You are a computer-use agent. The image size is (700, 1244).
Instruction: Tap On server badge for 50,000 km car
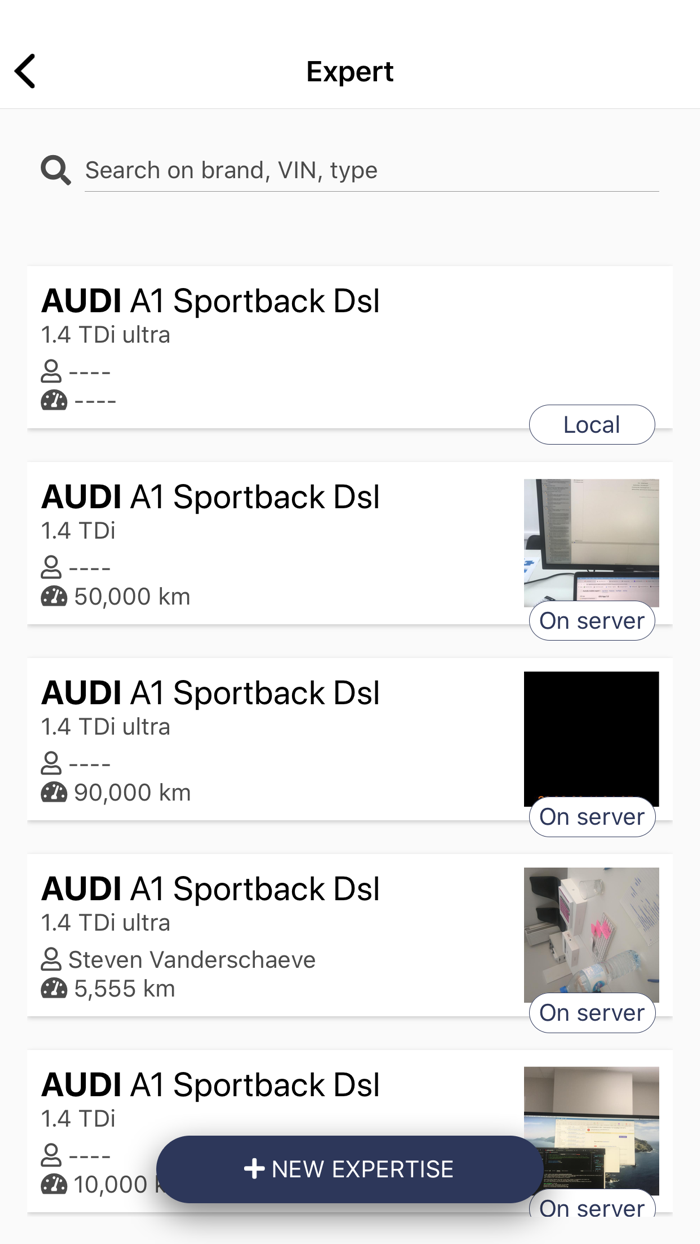(x=591, y=621)
